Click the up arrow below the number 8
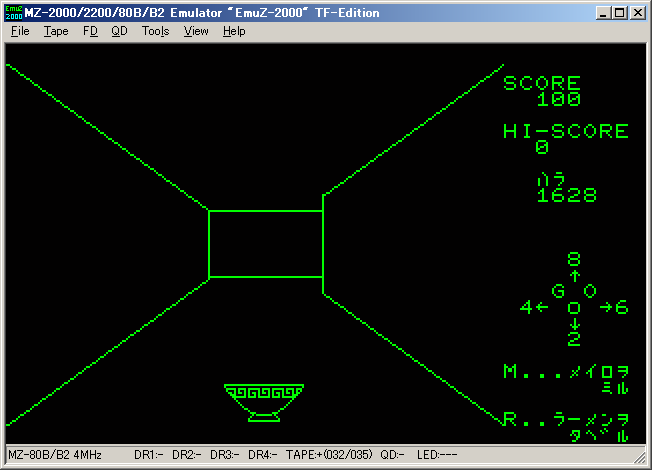This screenshot has height=470, width=652. 574,275
